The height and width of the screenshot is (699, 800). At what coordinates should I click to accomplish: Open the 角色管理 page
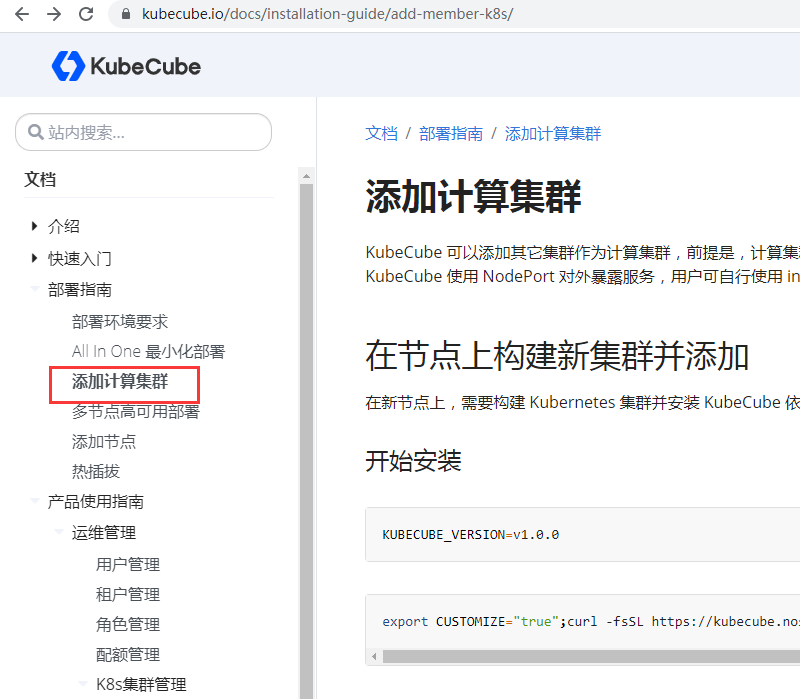point(128,625)
